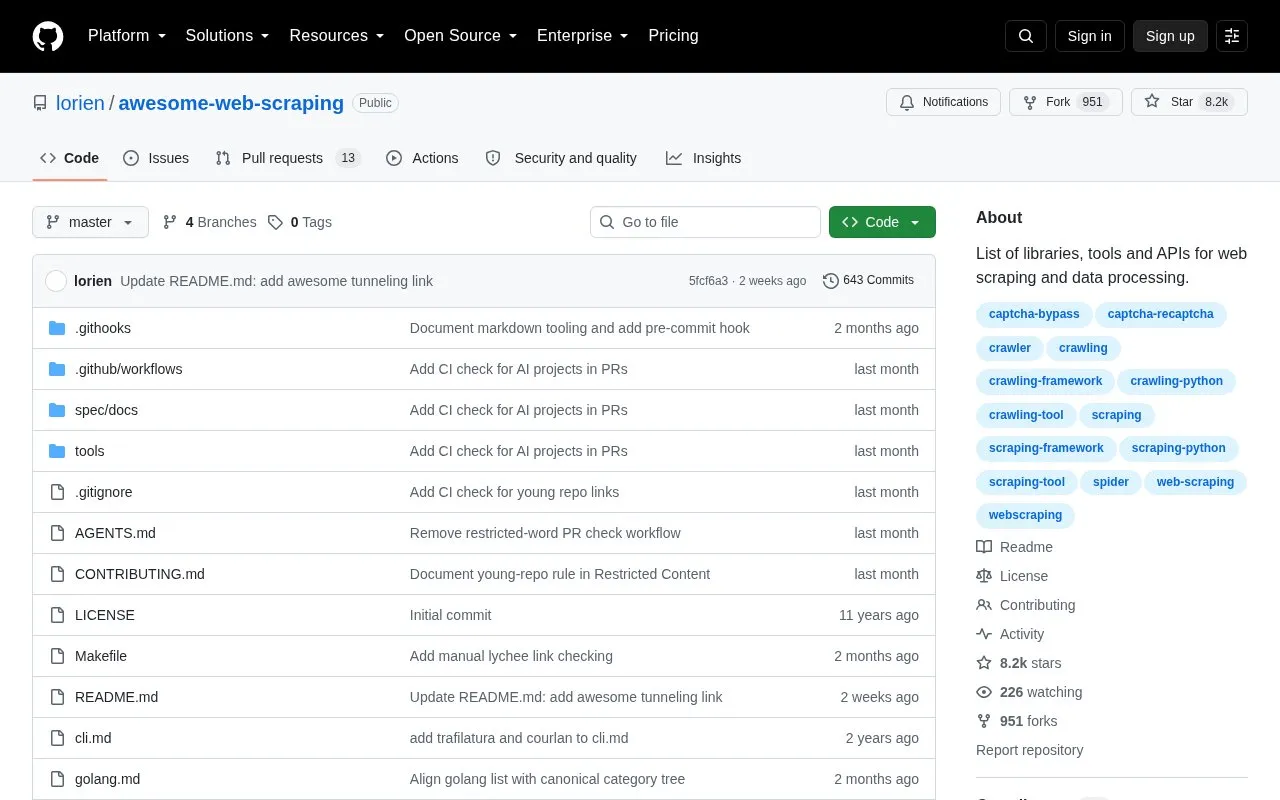Open the web-scraping topic tag

point(1195,482)
